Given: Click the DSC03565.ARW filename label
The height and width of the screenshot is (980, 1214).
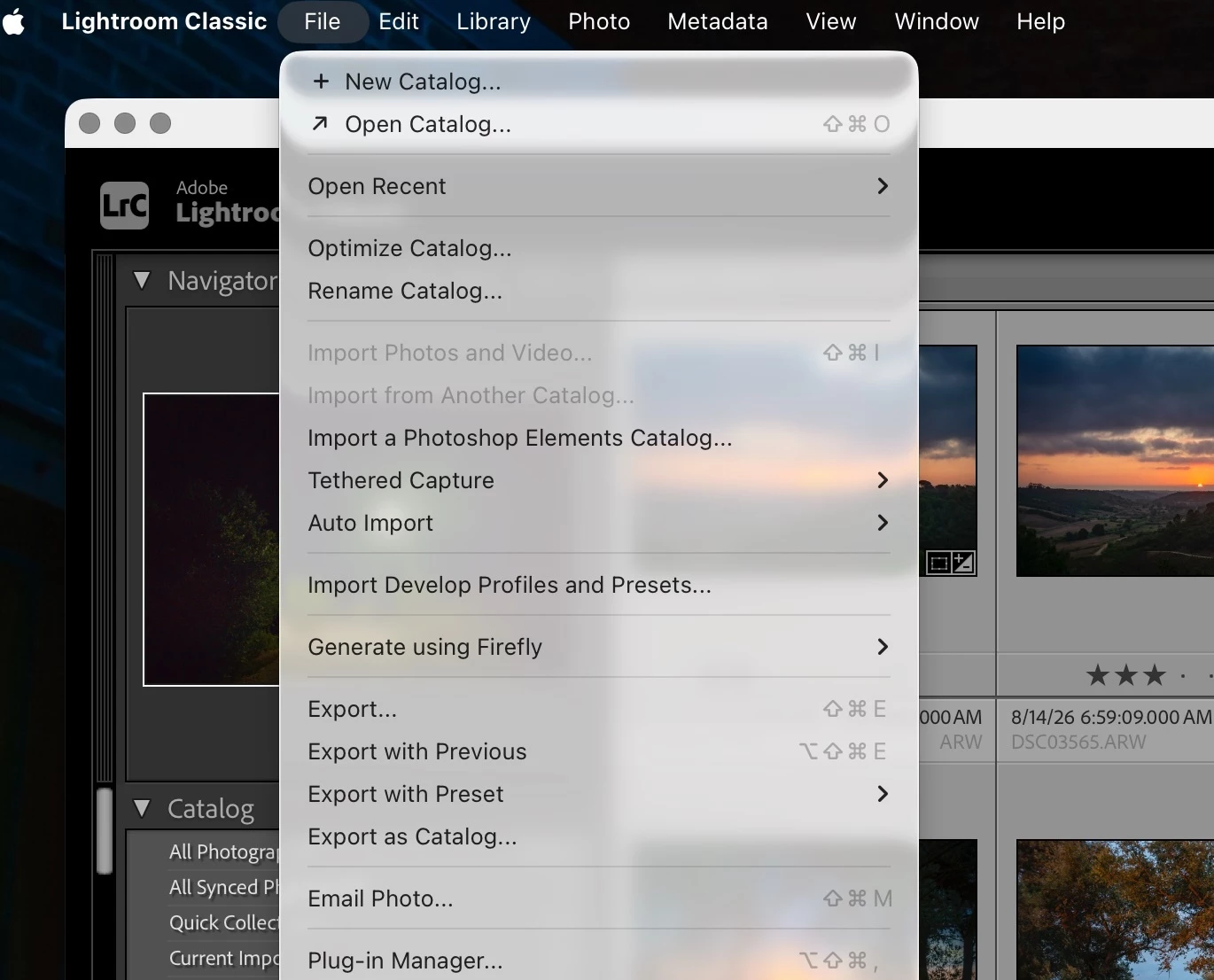Looking at the screenshot, I should point(1078,743).
